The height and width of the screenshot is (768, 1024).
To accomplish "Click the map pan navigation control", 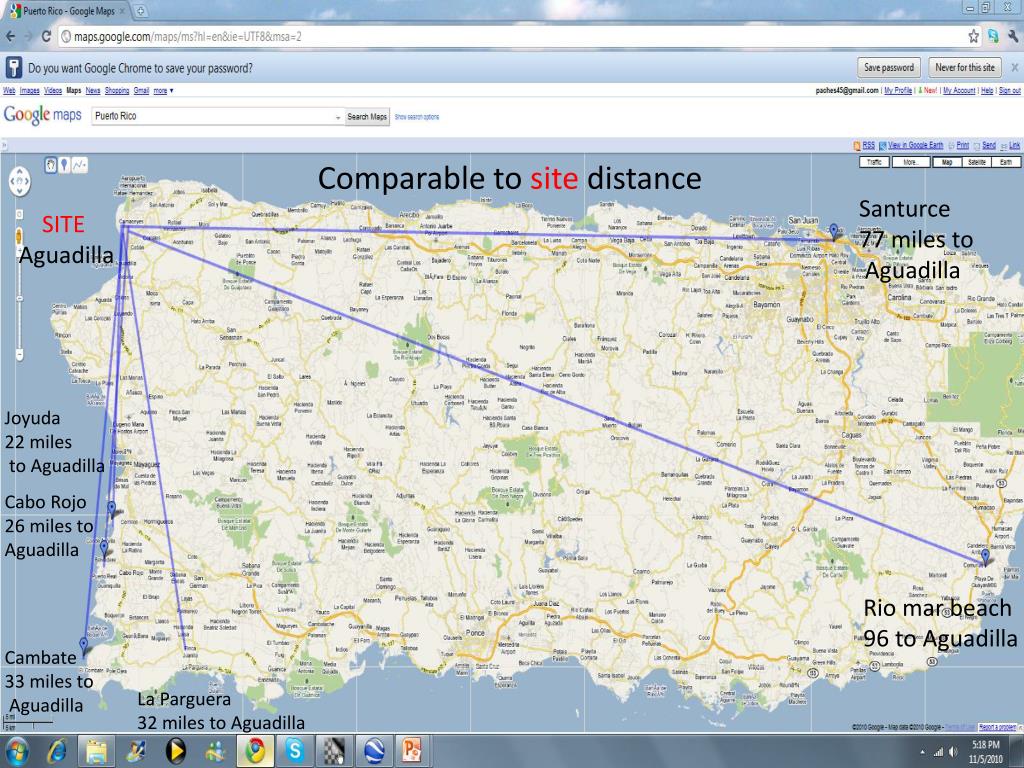I will click(19, 181).
